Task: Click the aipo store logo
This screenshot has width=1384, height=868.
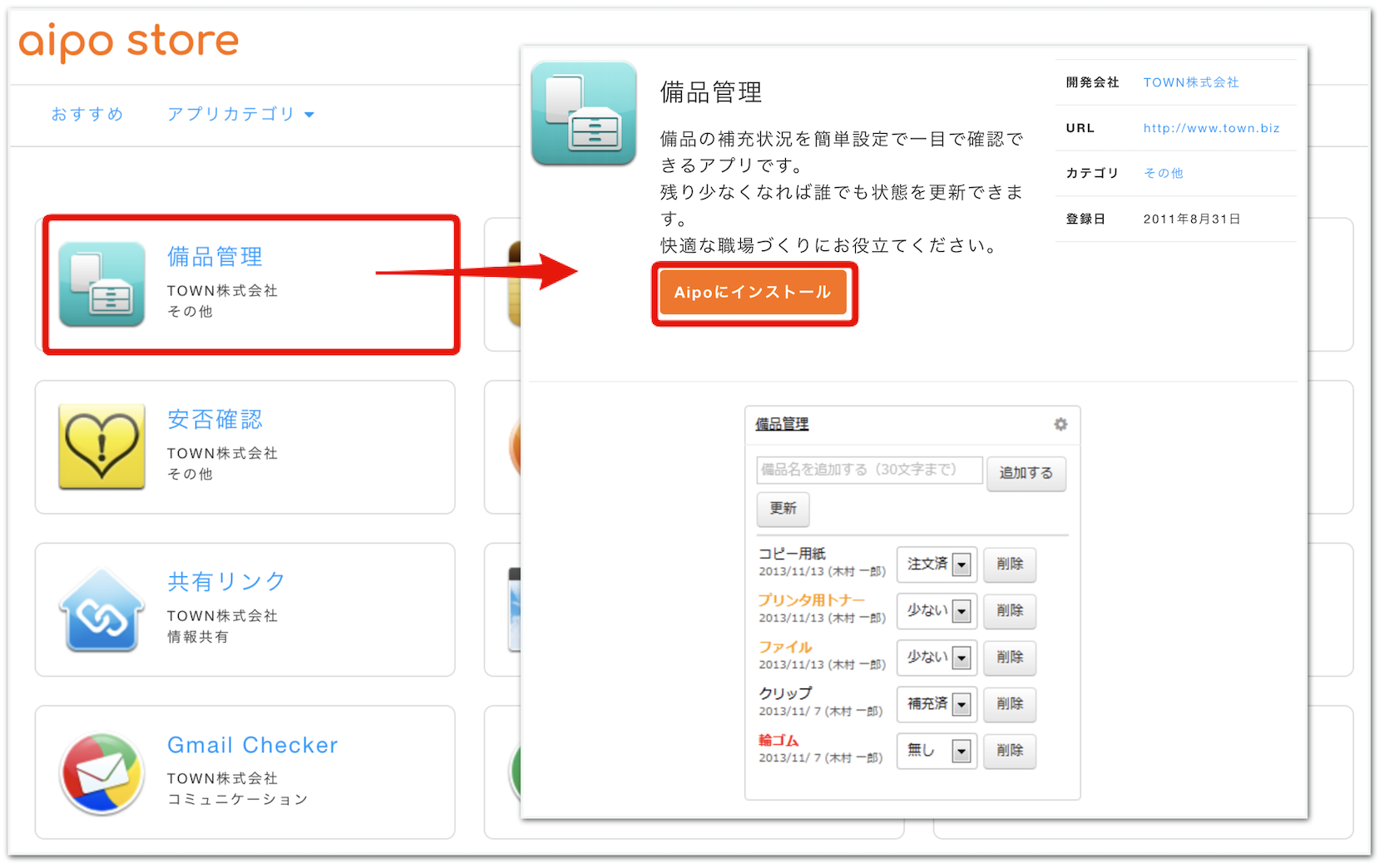Action: pyautogui.click(x=129, y=42)
